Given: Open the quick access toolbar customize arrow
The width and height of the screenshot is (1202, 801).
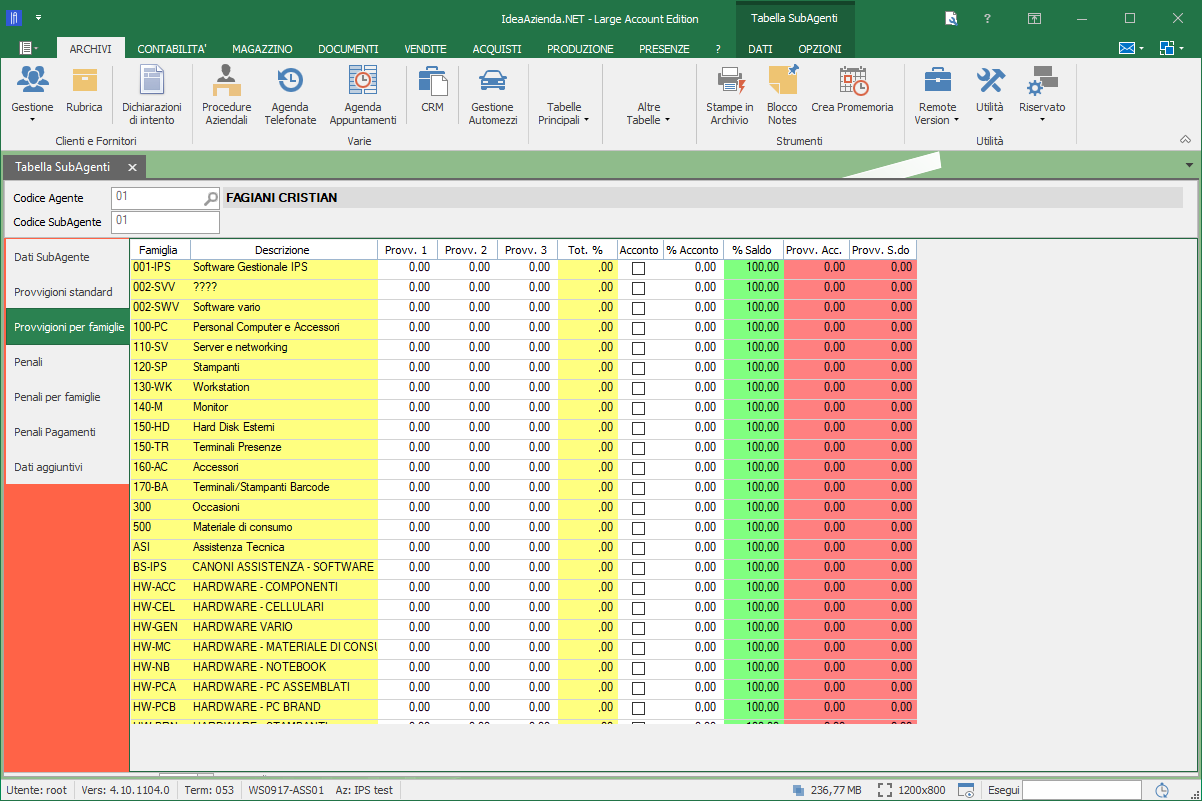Looking at the screenshot, I should tap(37, 18).
